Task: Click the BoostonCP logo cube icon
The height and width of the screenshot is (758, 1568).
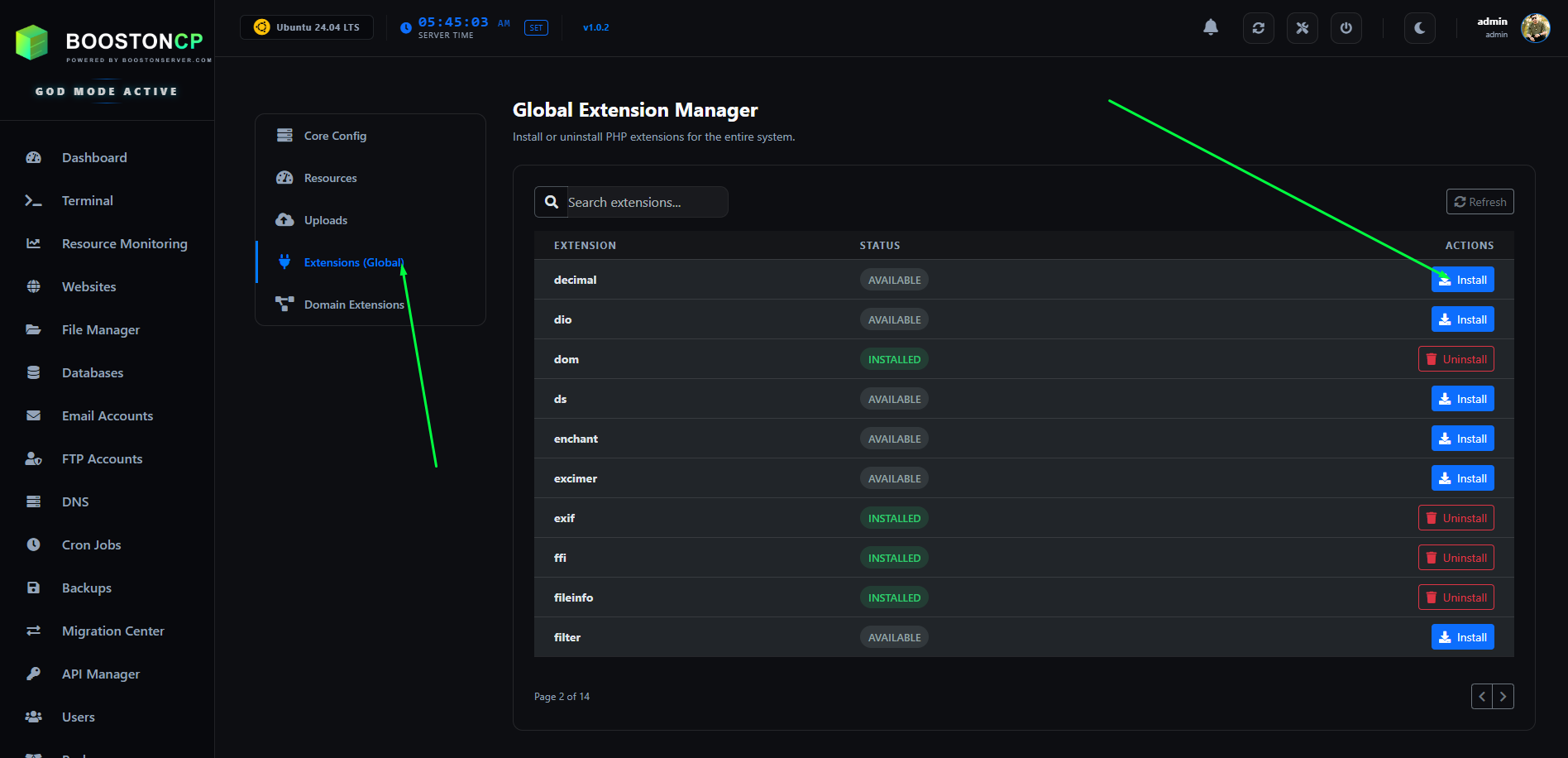Action: click(x=31, y=41)
